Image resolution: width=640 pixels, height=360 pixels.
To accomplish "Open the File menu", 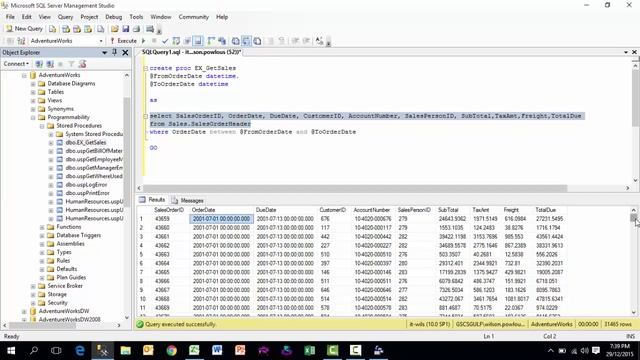I will [10, 17].
